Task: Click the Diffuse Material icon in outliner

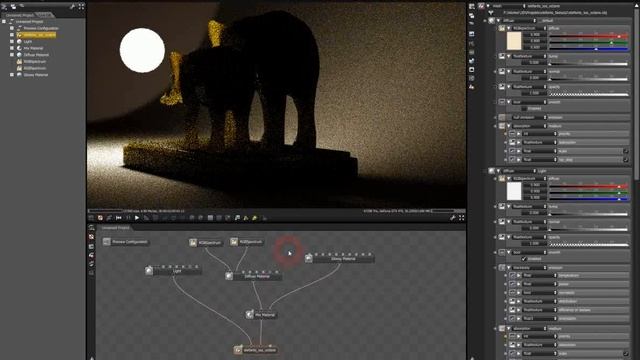Action: [19, 55]
